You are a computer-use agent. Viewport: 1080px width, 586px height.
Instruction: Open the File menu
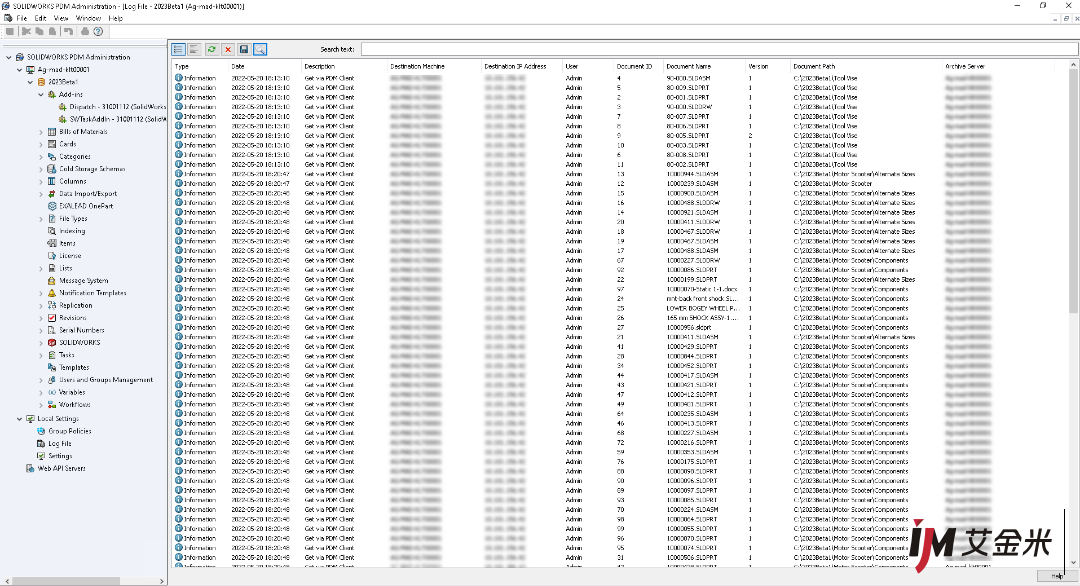click(21, 19)
